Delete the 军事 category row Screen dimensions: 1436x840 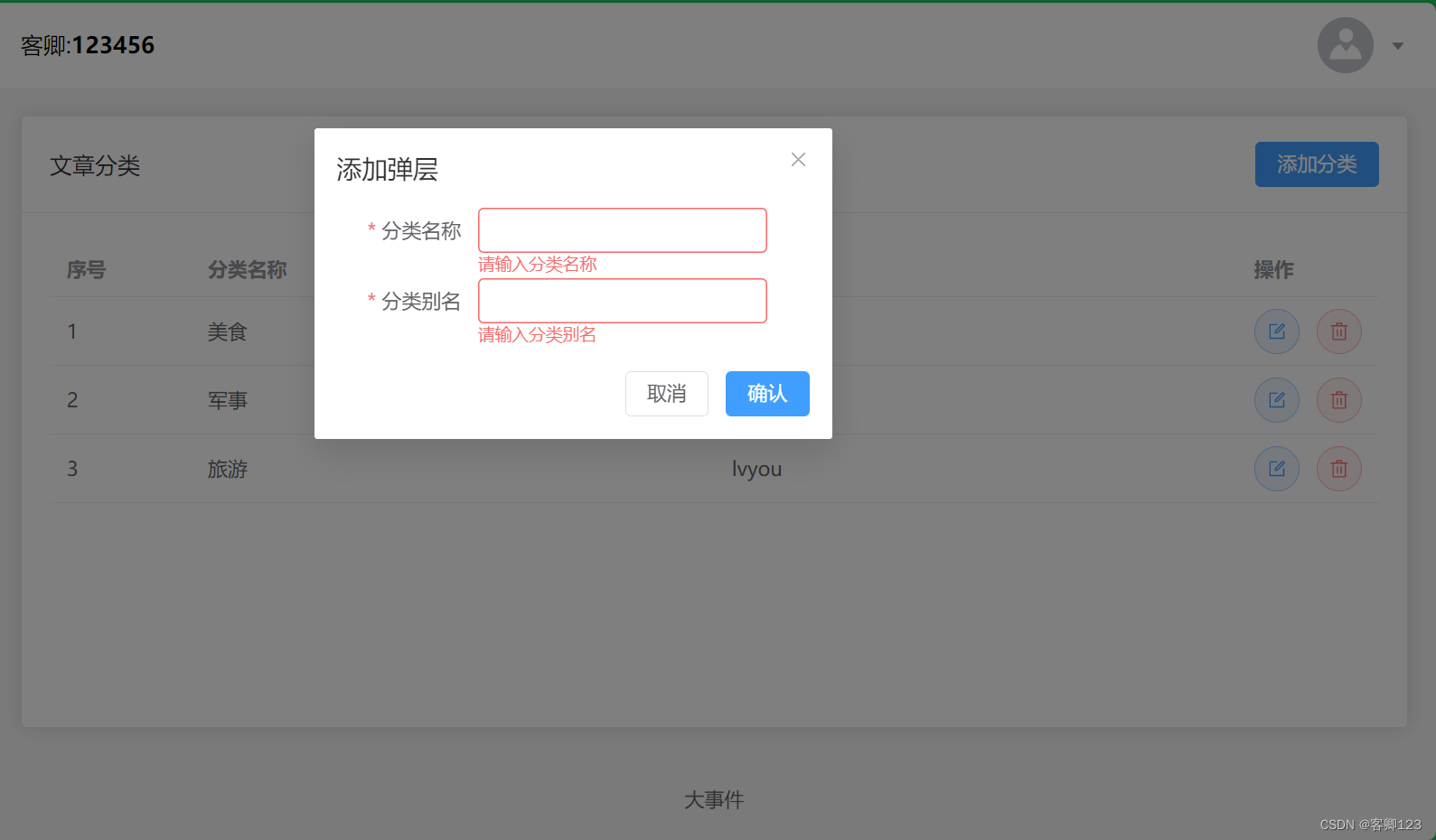click(1339, 400)
